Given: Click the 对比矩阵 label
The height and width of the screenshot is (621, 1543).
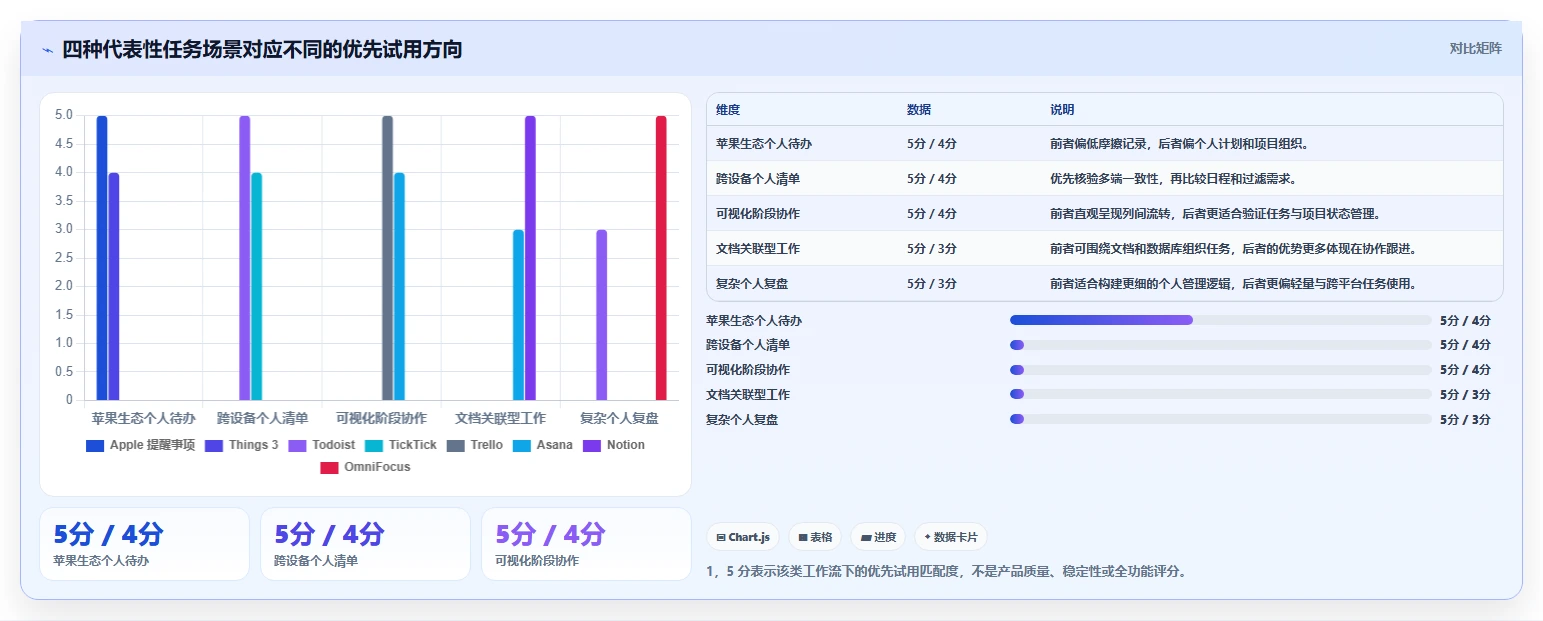Looking at the screenshot, I should [1475, 49].
